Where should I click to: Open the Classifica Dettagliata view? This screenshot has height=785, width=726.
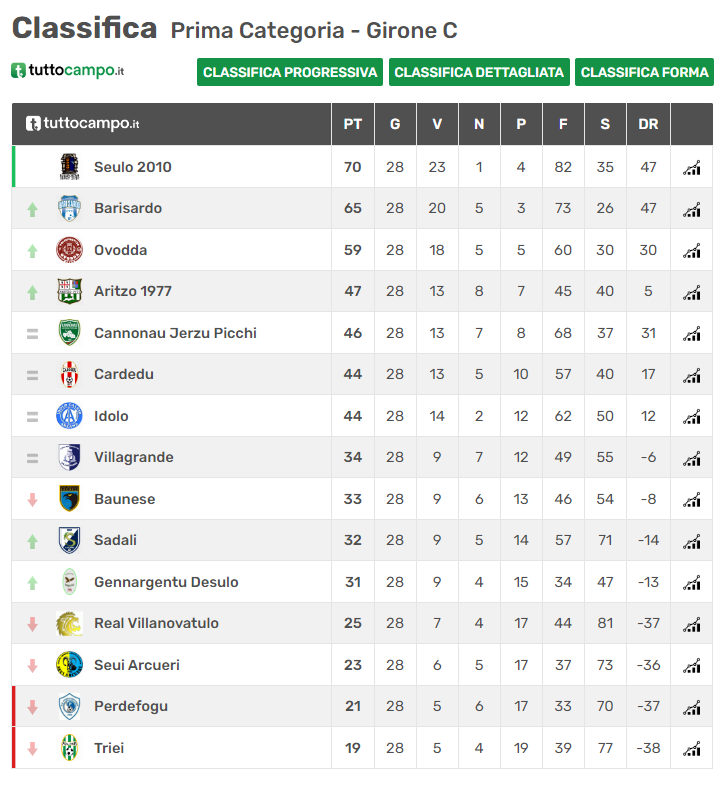coord(479,72)
